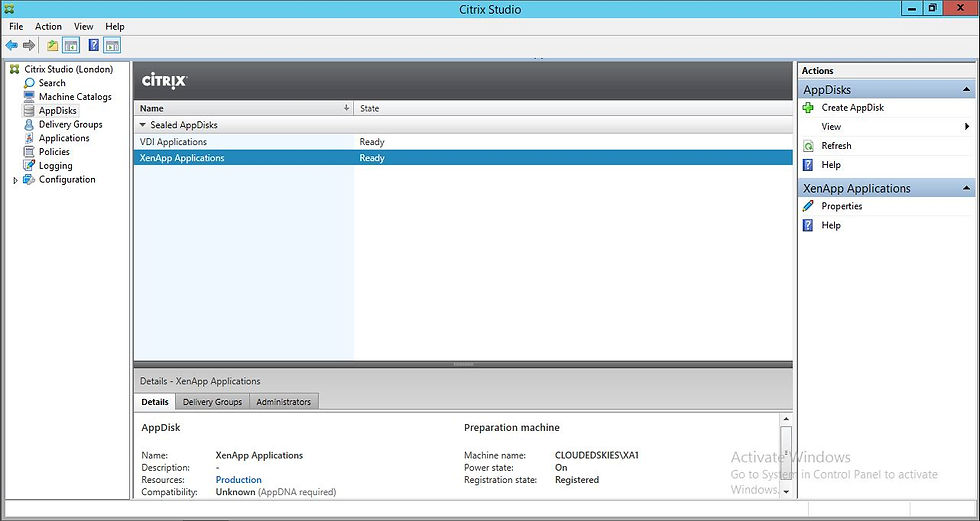The width and height of the screenshot is (980, 521).
Task: Expand the Configuration tree node arrow
Action: [x=16, y=181]
